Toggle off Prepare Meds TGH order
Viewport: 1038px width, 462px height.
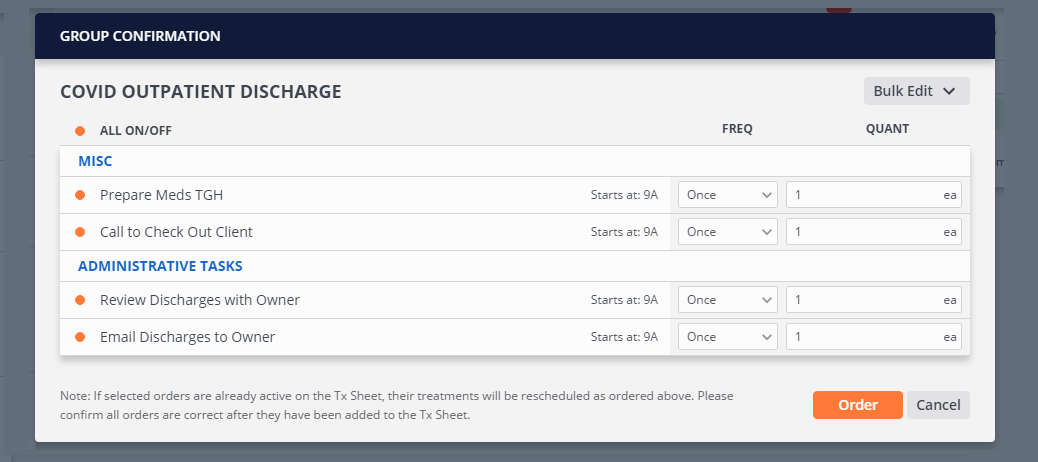[x=80, y=195]
